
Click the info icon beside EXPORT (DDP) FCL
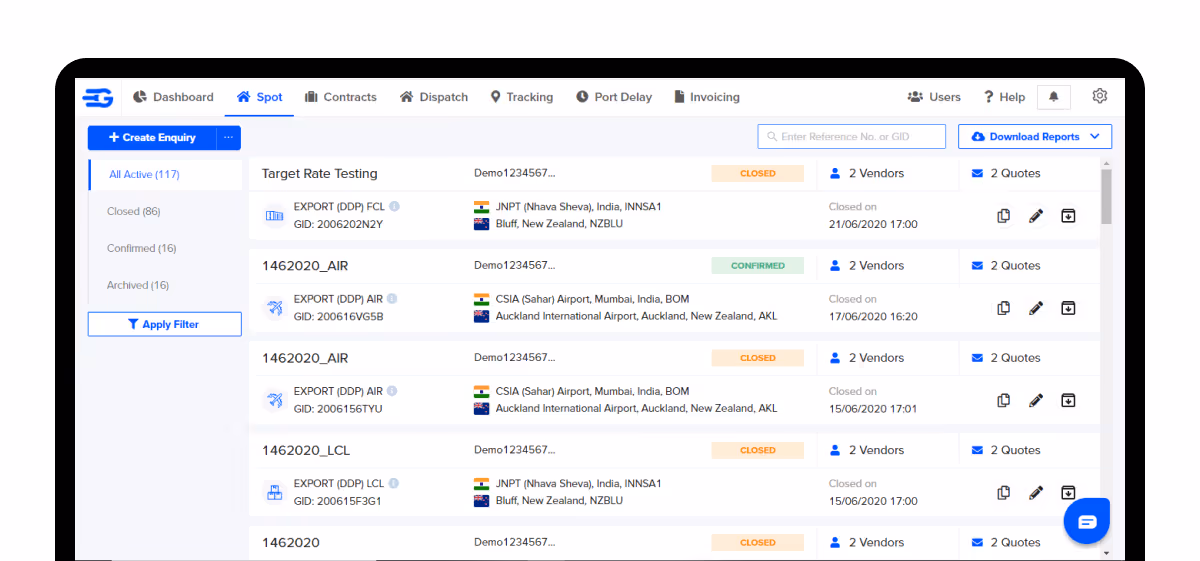click(x=394, y=207)
